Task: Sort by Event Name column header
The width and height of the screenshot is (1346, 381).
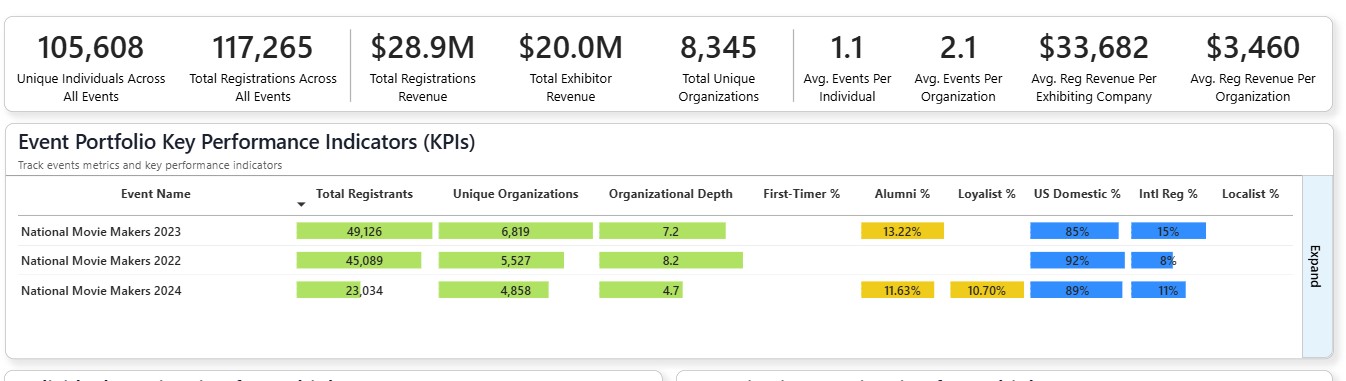Action: [155, 194]
